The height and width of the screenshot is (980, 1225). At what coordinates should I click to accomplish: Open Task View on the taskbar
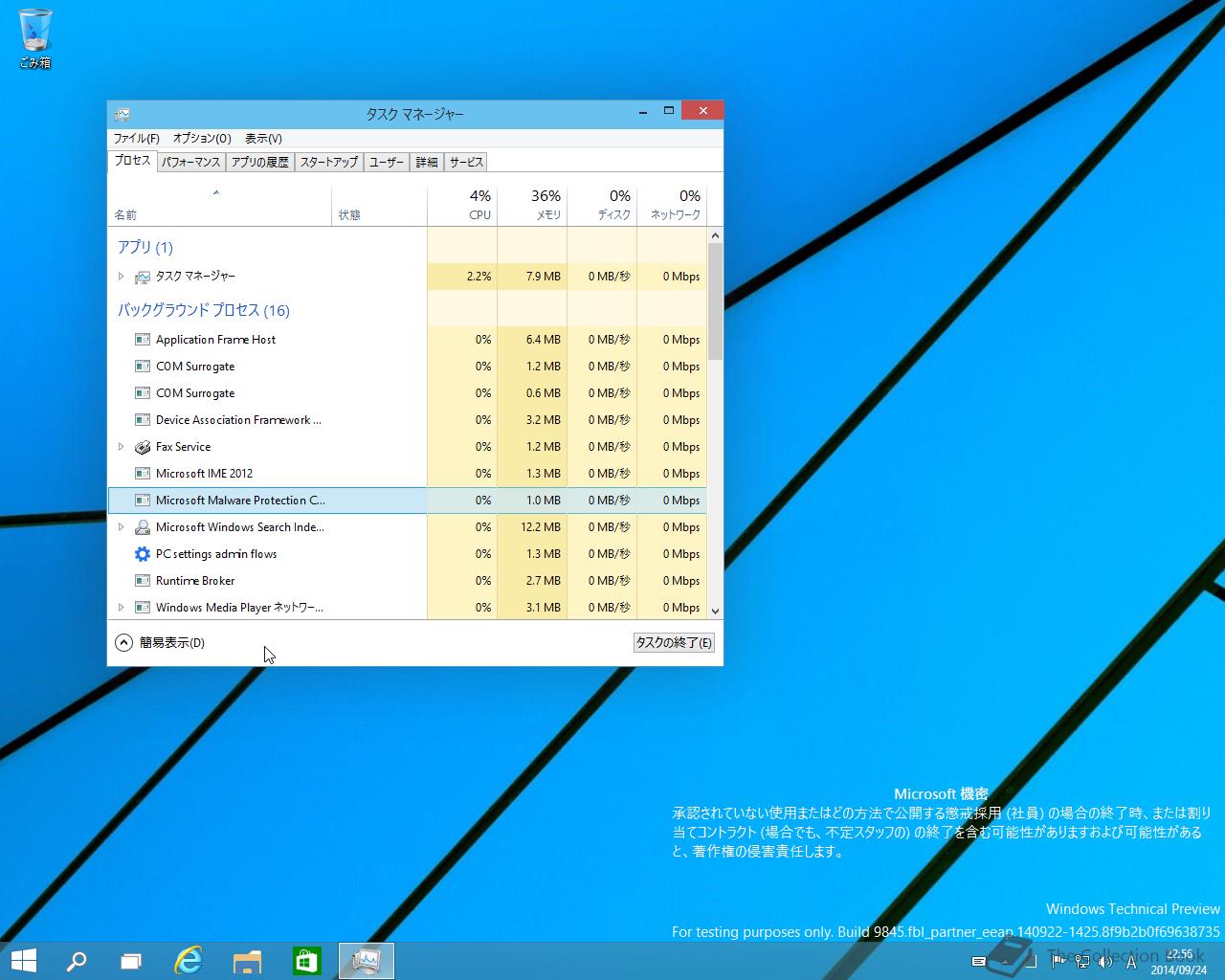[131, 961]
